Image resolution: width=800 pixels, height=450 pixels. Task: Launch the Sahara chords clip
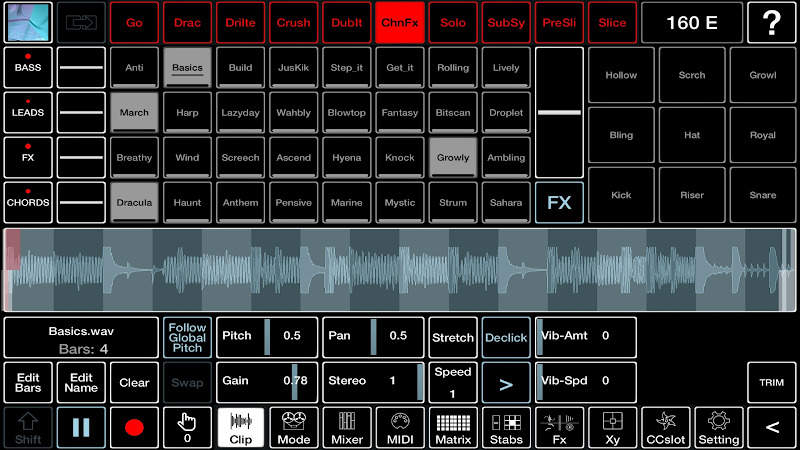506,202
